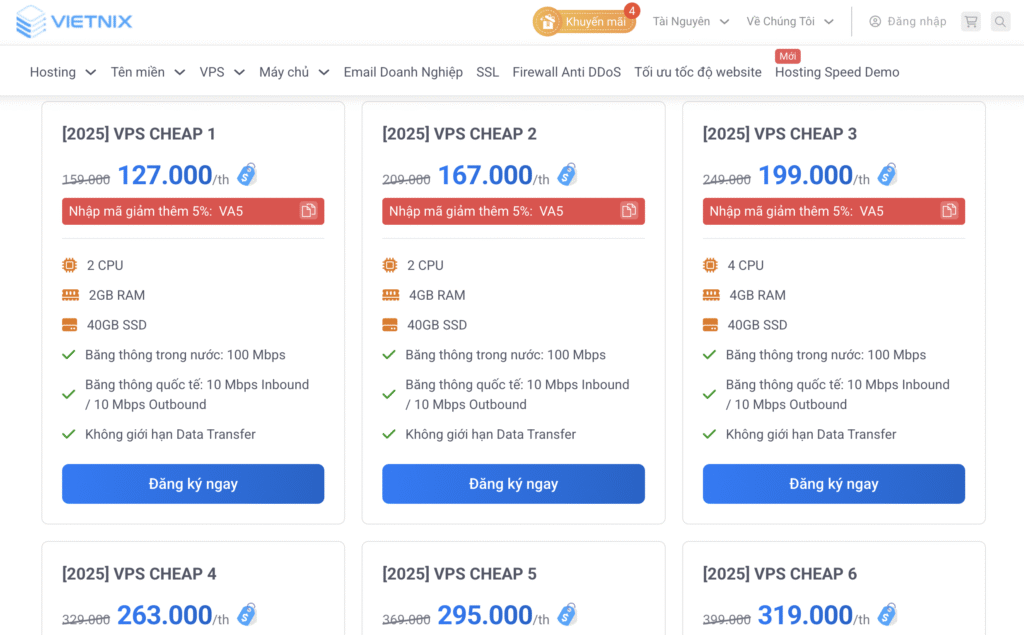Copy VA5 code on VPS CHEAP 3
1024x635 pixels.
click(949, 211)
